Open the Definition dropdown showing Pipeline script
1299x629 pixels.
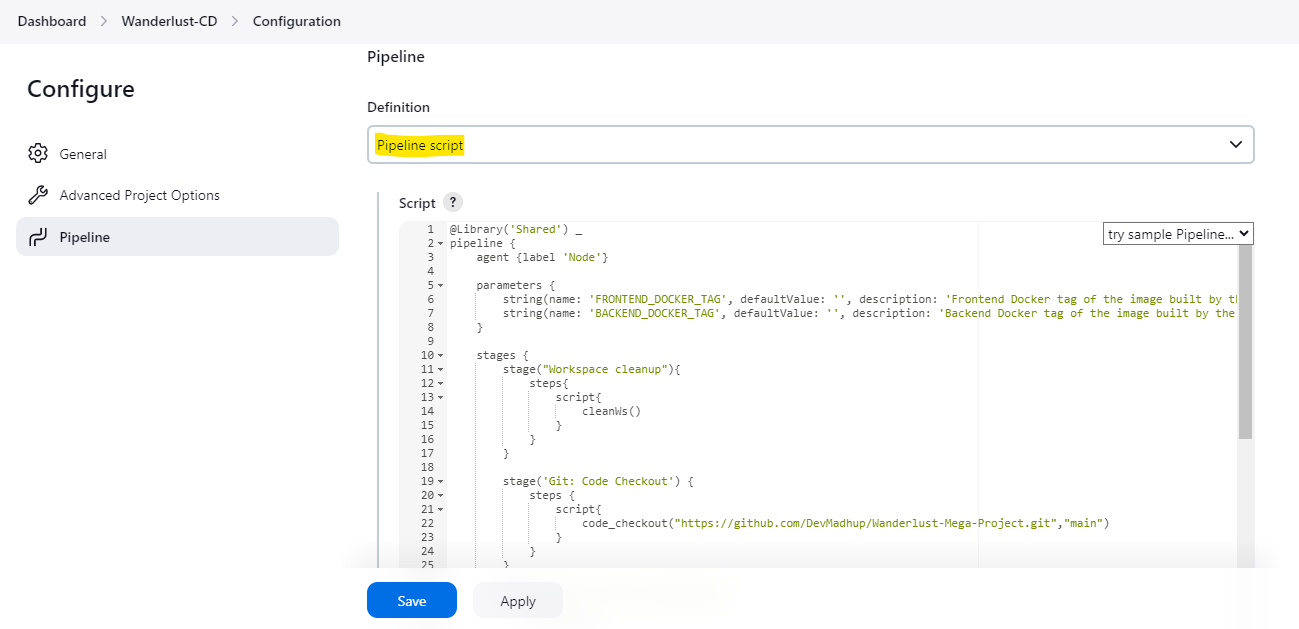[x=810, y=145]
